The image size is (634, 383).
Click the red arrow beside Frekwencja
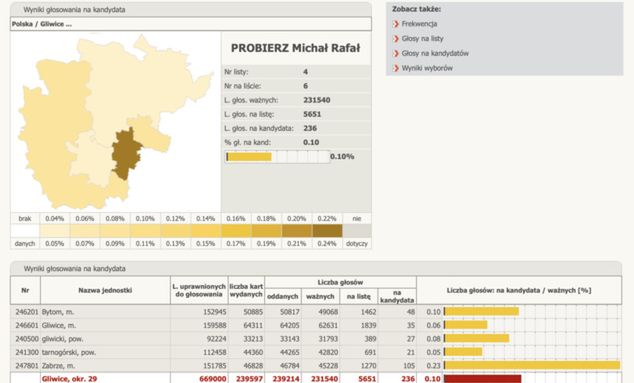[x=396, y=24]
